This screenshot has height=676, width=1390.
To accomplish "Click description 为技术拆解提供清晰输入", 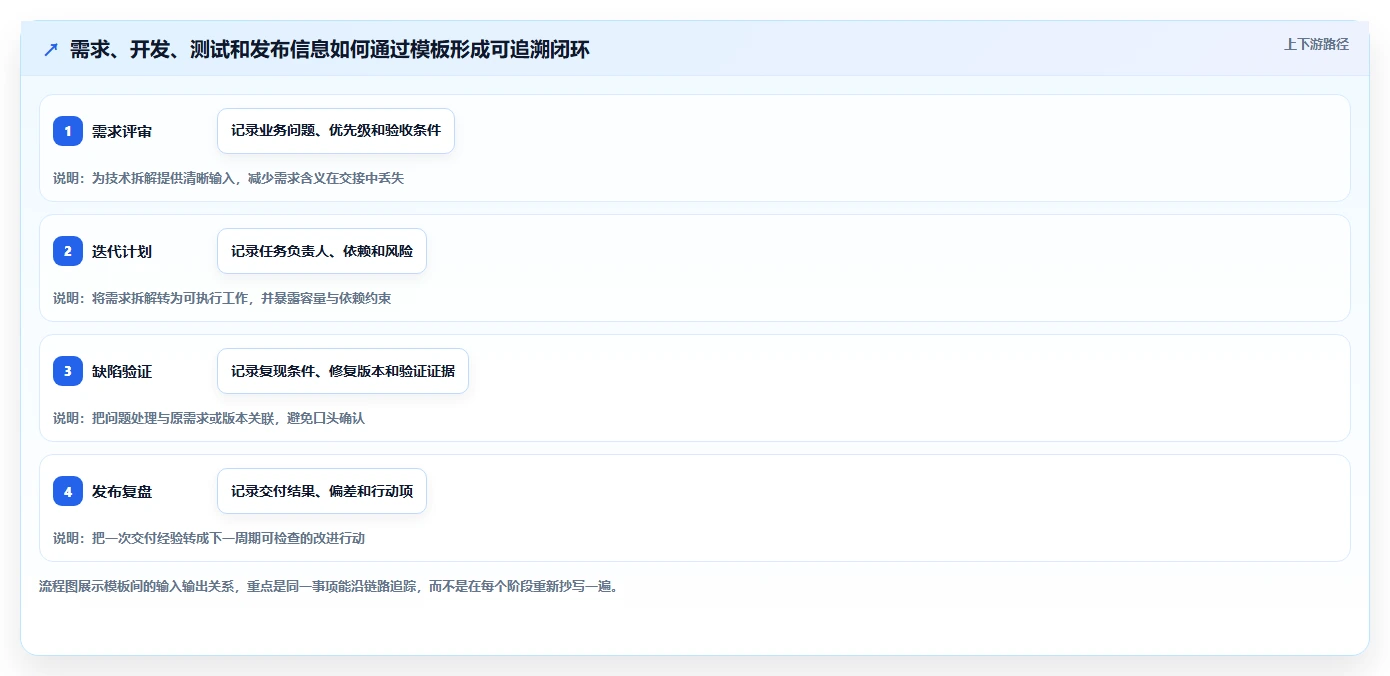I will coord(228,178).
